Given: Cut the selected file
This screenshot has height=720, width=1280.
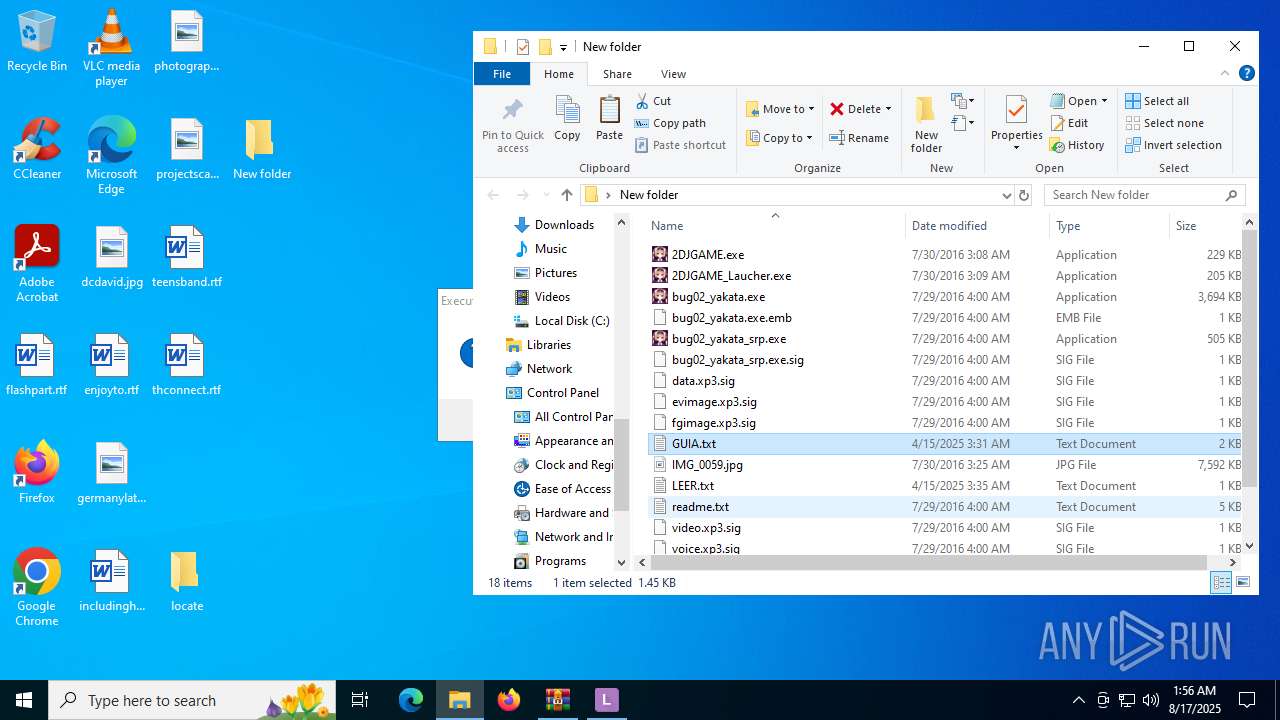Looking at the screenshot, I should pyautogui.click(x=654, y=101).
